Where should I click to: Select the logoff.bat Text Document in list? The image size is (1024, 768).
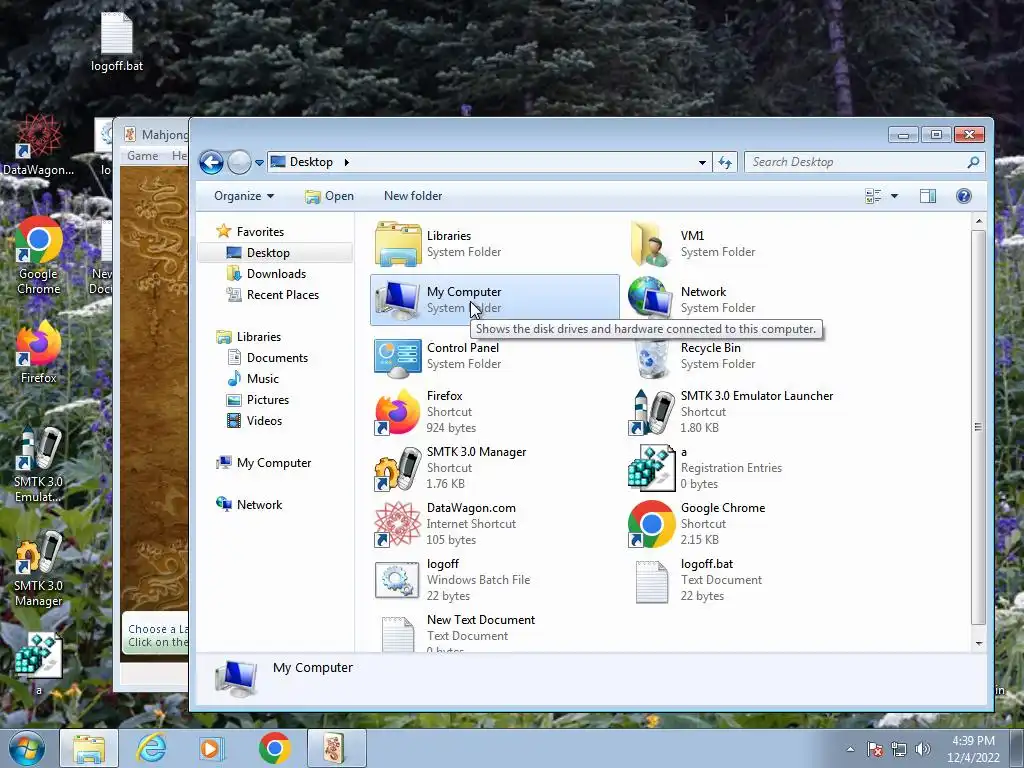[x=651, y=581]
